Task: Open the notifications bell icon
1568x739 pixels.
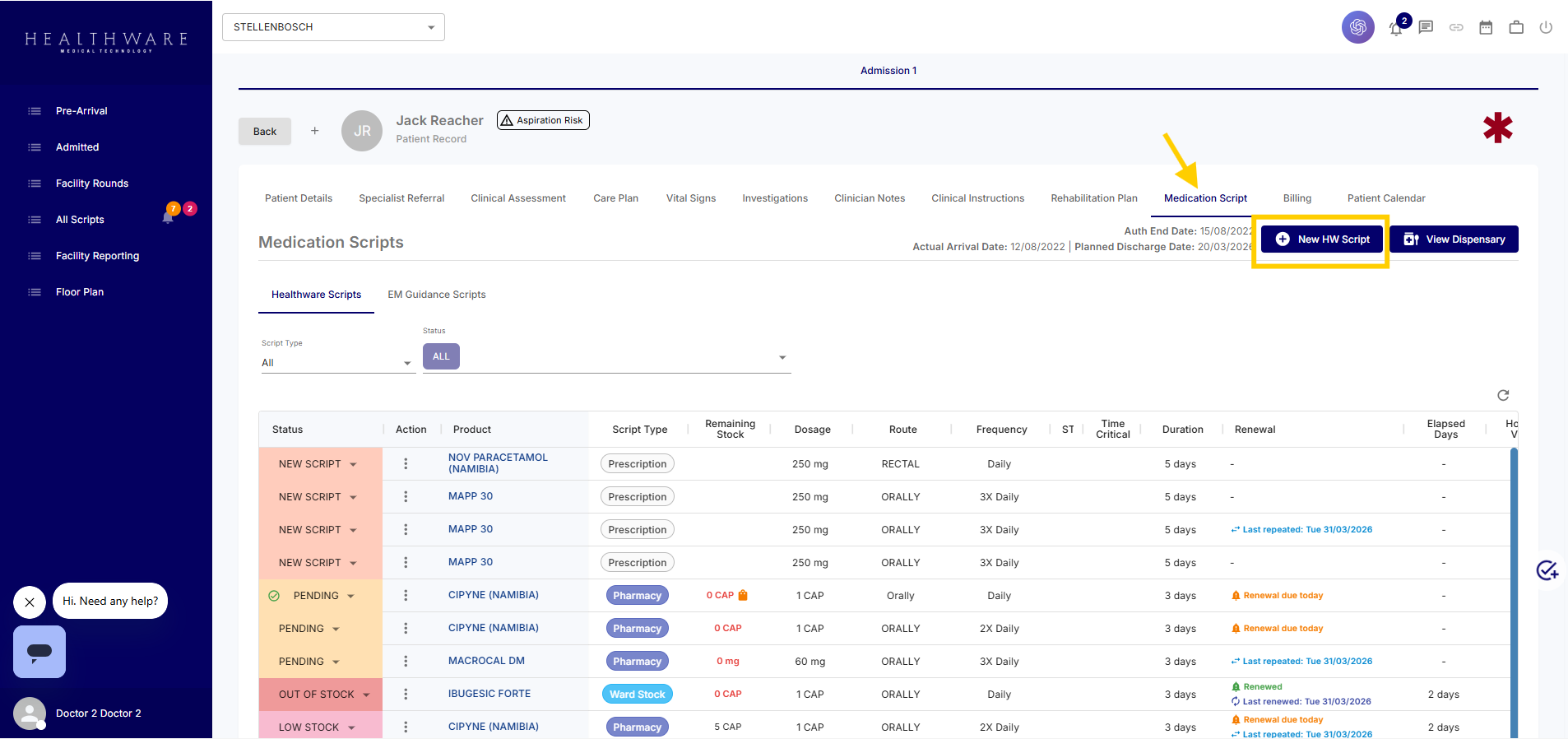Action: (1396, 29)
